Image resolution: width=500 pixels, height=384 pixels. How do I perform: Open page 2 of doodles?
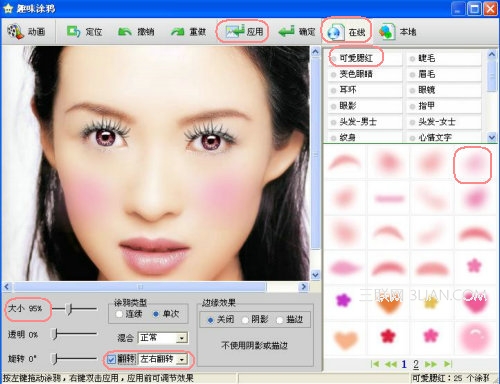coord(416,364)
